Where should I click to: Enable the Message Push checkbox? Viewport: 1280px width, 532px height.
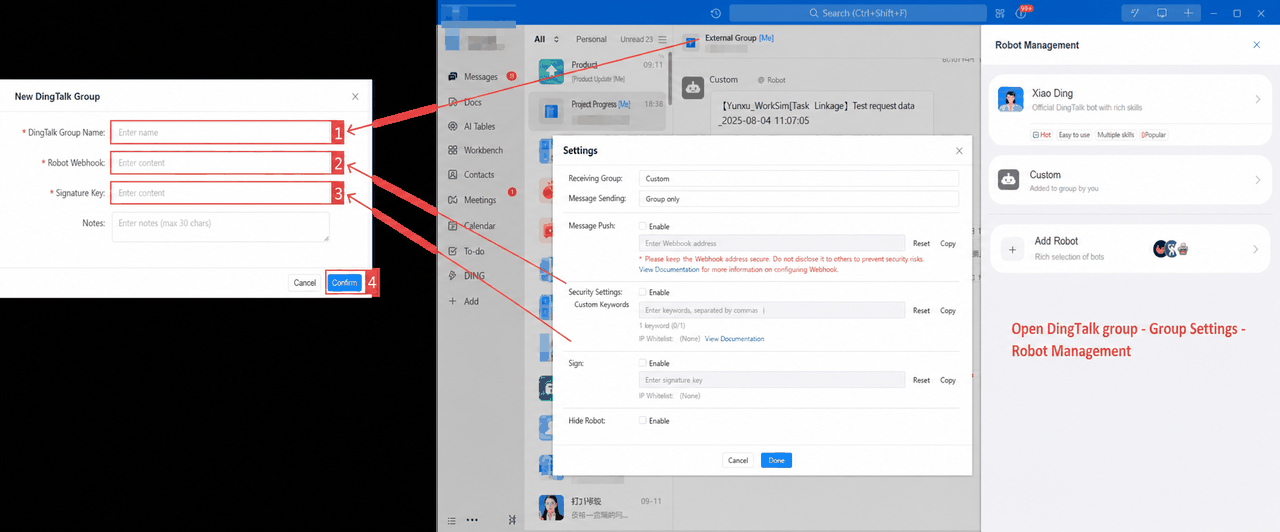643,226
